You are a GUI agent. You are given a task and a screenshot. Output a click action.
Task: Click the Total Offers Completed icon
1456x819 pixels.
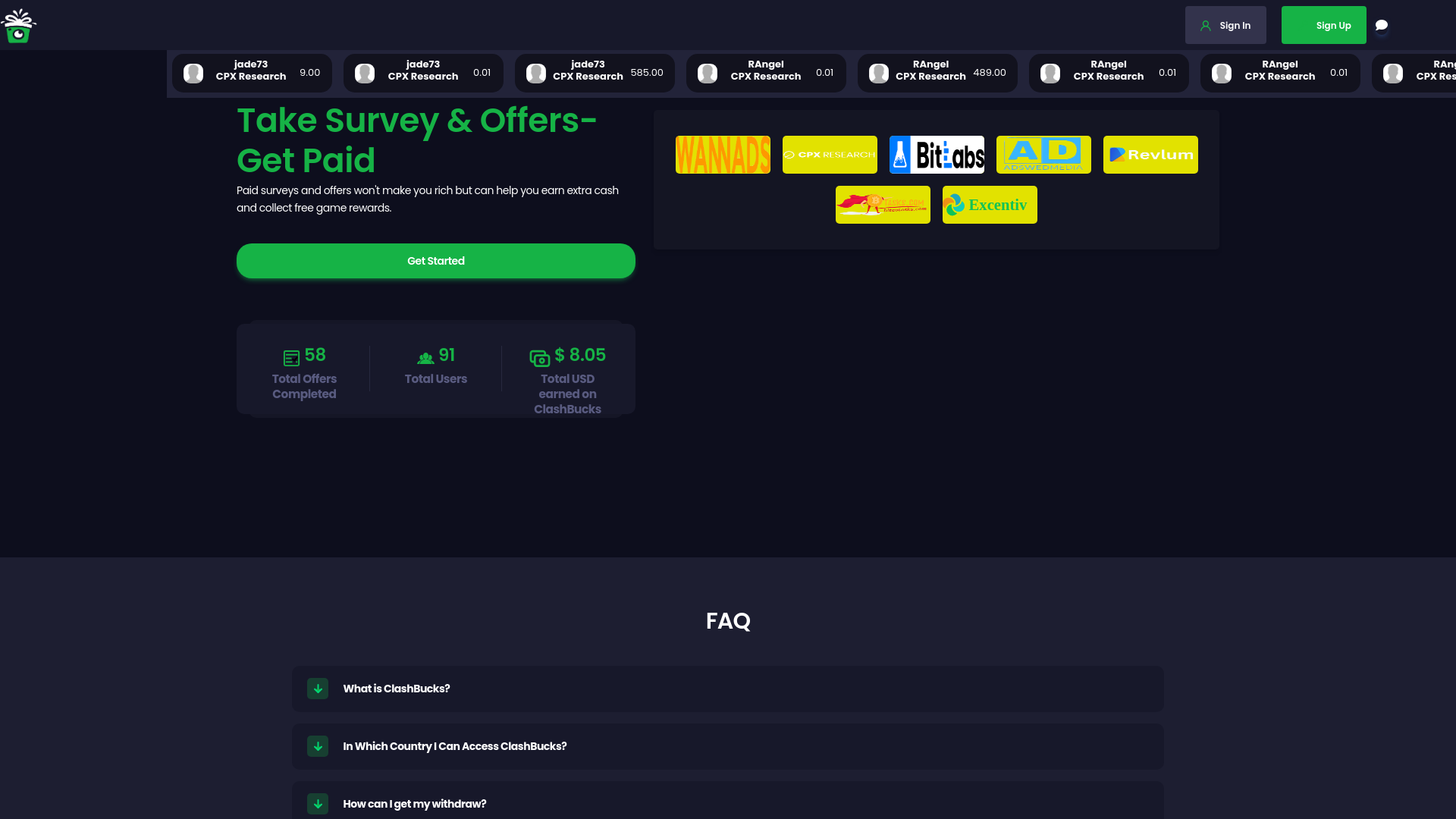pos(291,358)
